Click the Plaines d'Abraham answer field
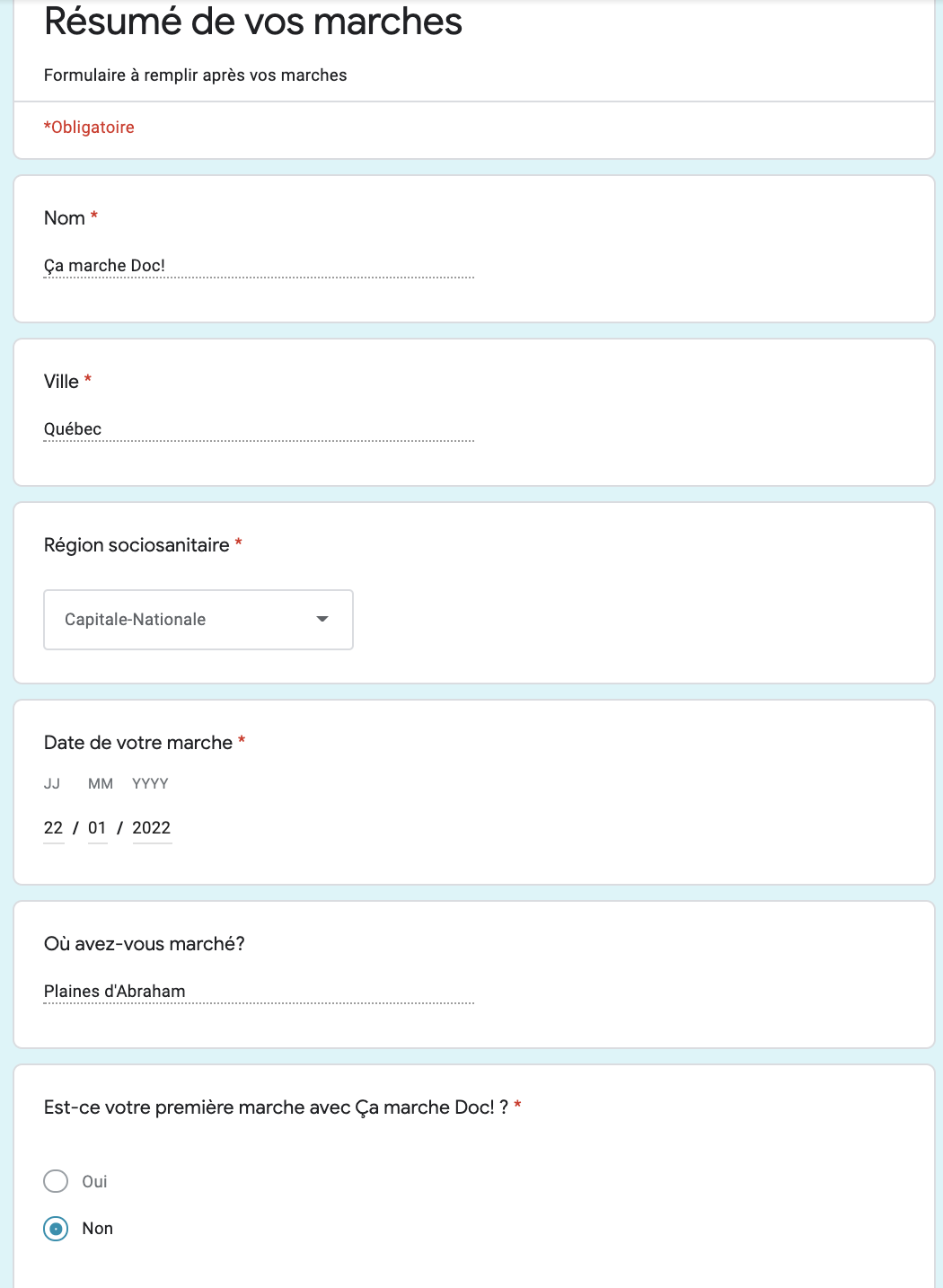943x1288 pixels. point(259,992)
